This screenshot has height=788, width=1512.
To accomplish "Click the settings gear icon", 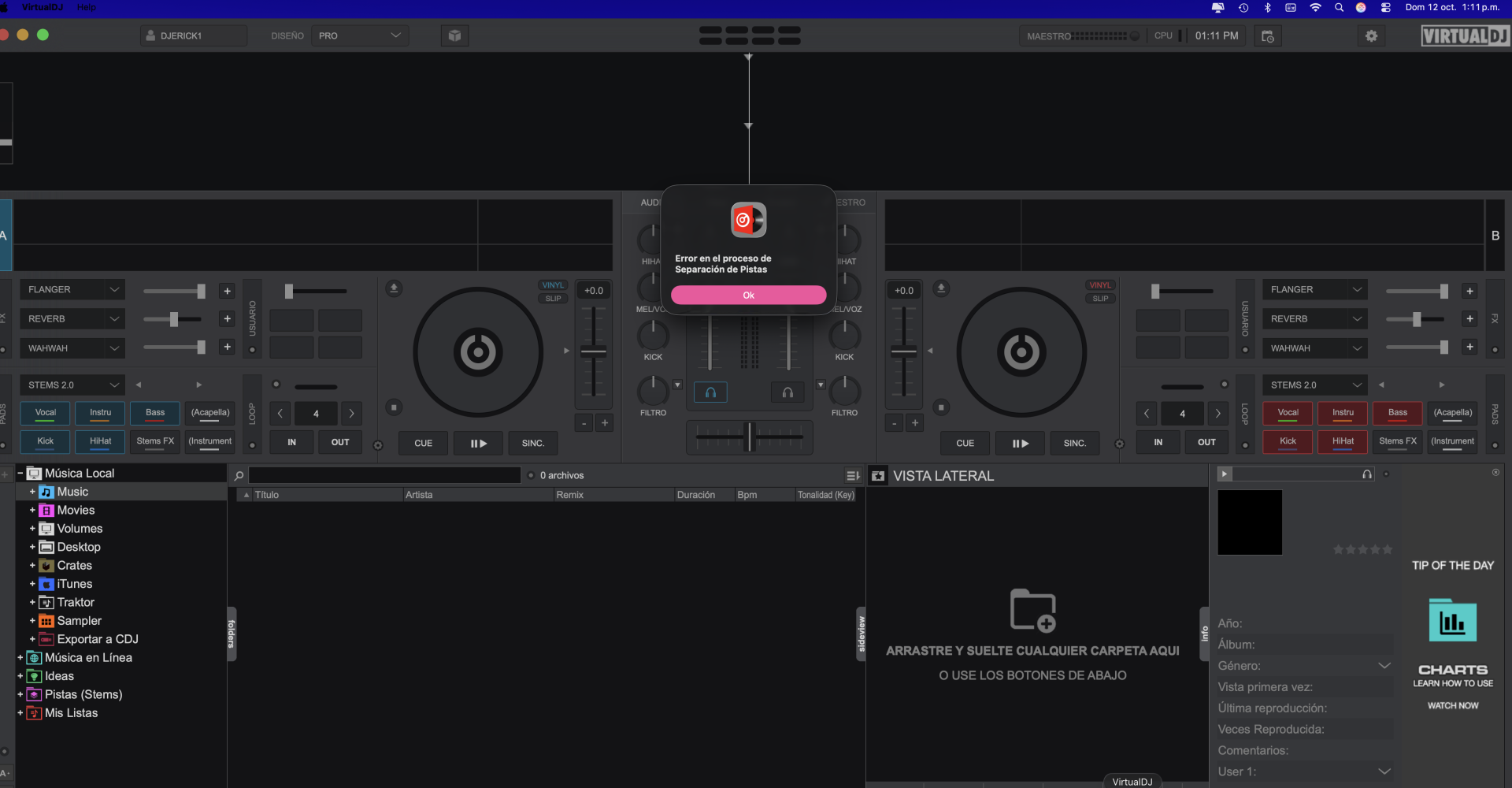I will (x=1371, y=36).
